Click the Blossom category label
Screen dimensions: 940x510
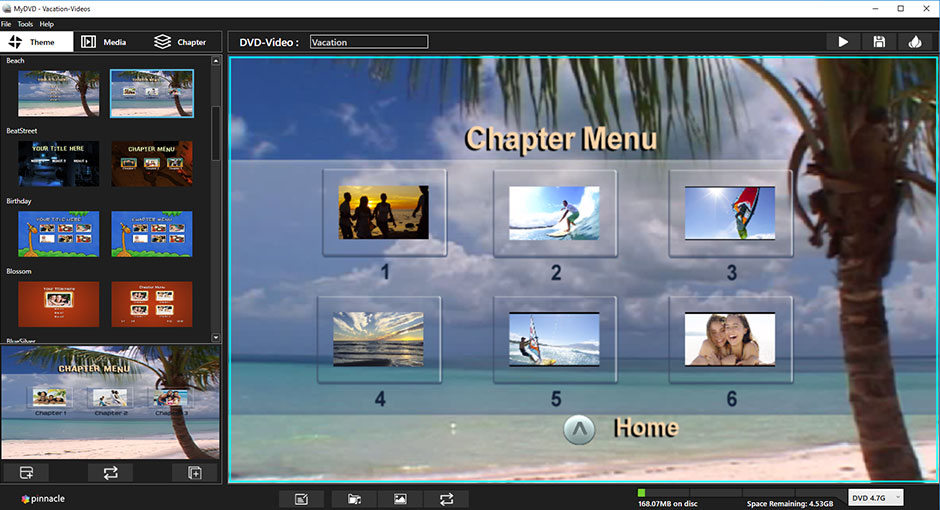coord(19,271)
